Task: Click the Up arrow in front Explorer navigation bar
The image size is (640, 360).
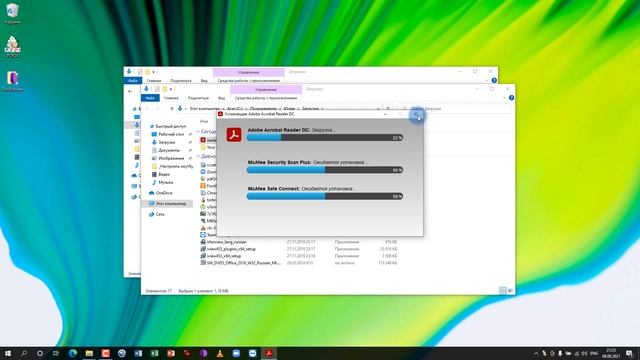Action: tap(172, 109)
